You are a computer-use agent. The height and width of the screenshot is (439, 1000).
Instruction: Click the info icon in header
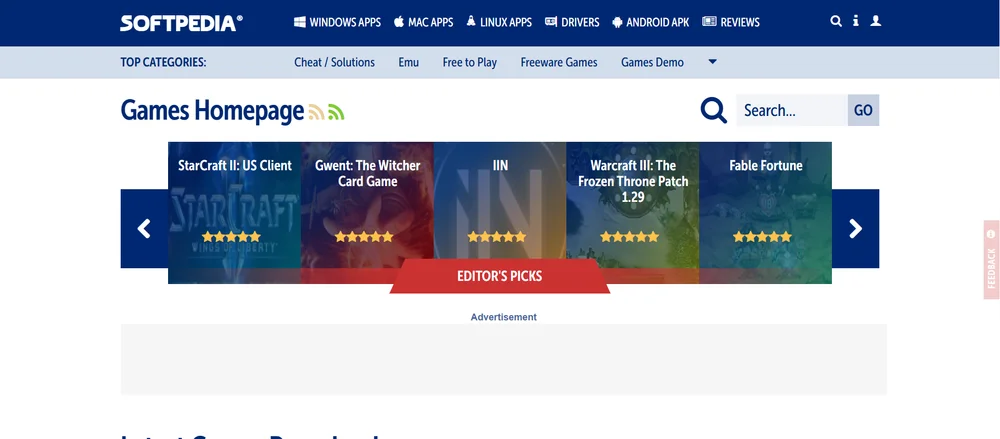tap(856, 21)
